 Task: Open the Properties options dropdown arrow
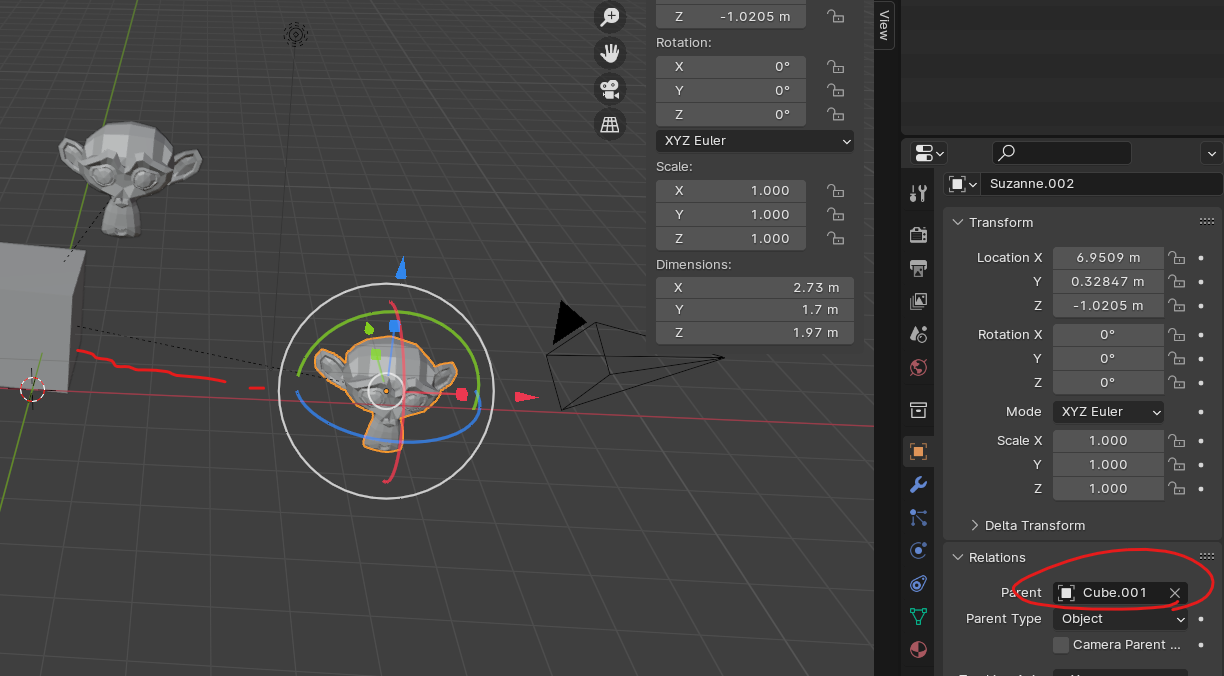(1212, 153)
